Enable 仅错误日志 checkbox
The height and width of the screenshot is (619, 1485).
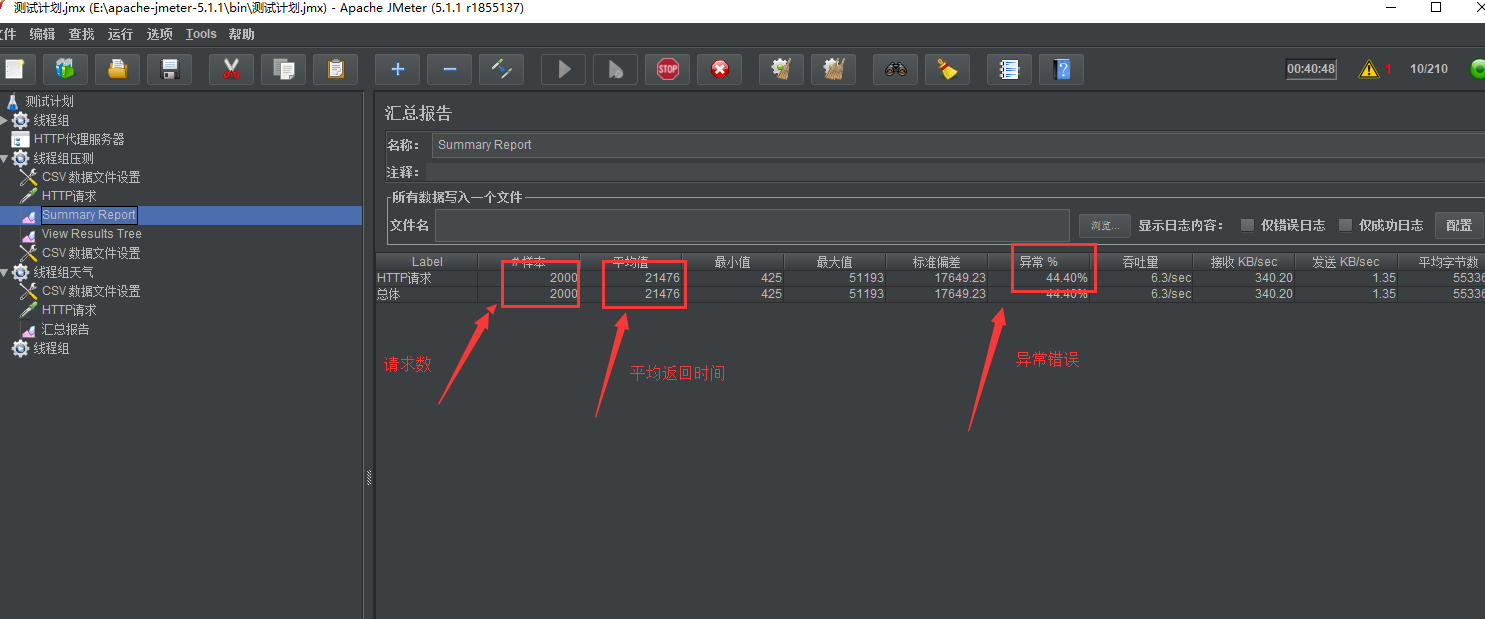pyautogui.click(x=1247, y=225)
